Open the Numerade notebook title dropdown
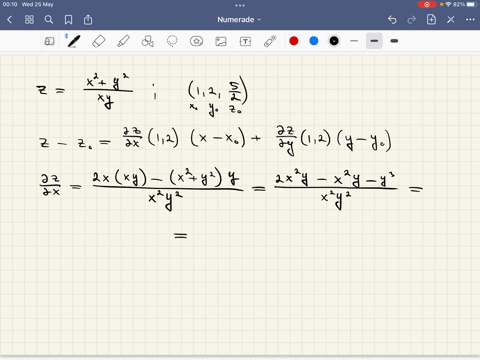This screenshot has width=480, height=360. pyautogui.click(x=239, y=20)
